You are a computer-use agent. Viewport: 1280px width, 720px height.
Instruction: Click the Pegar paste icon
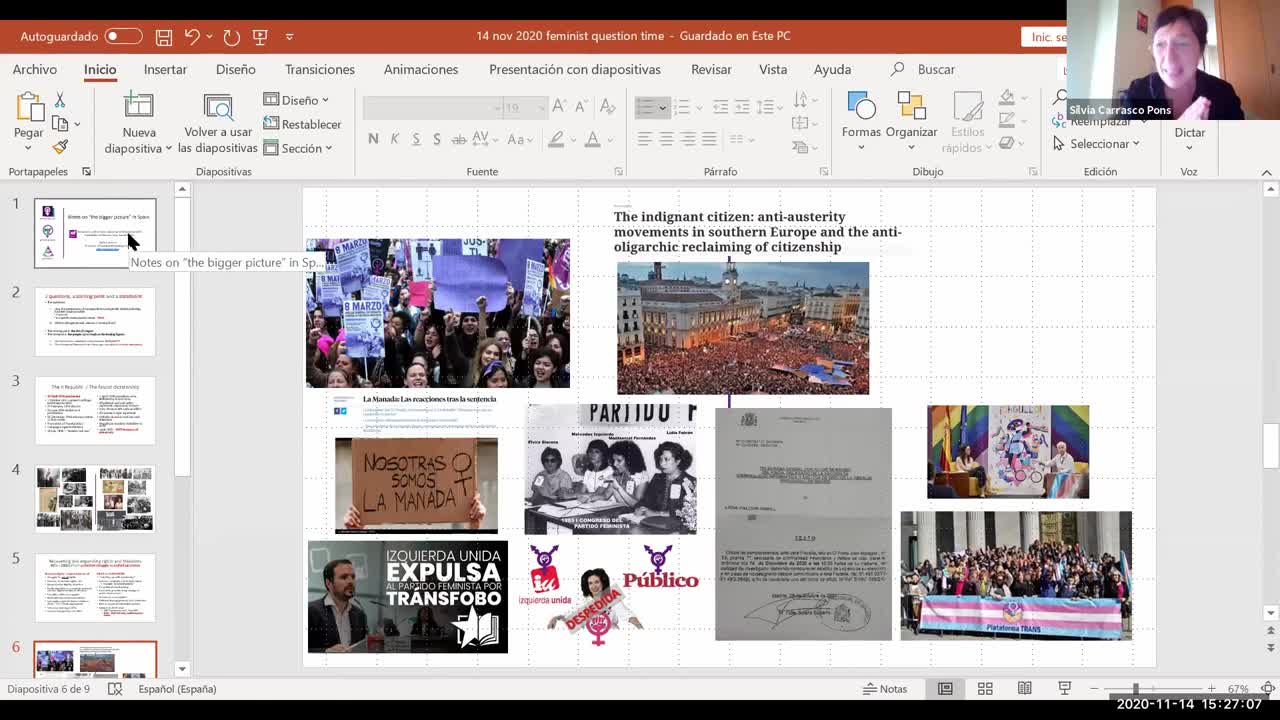(x=29, y=106)
